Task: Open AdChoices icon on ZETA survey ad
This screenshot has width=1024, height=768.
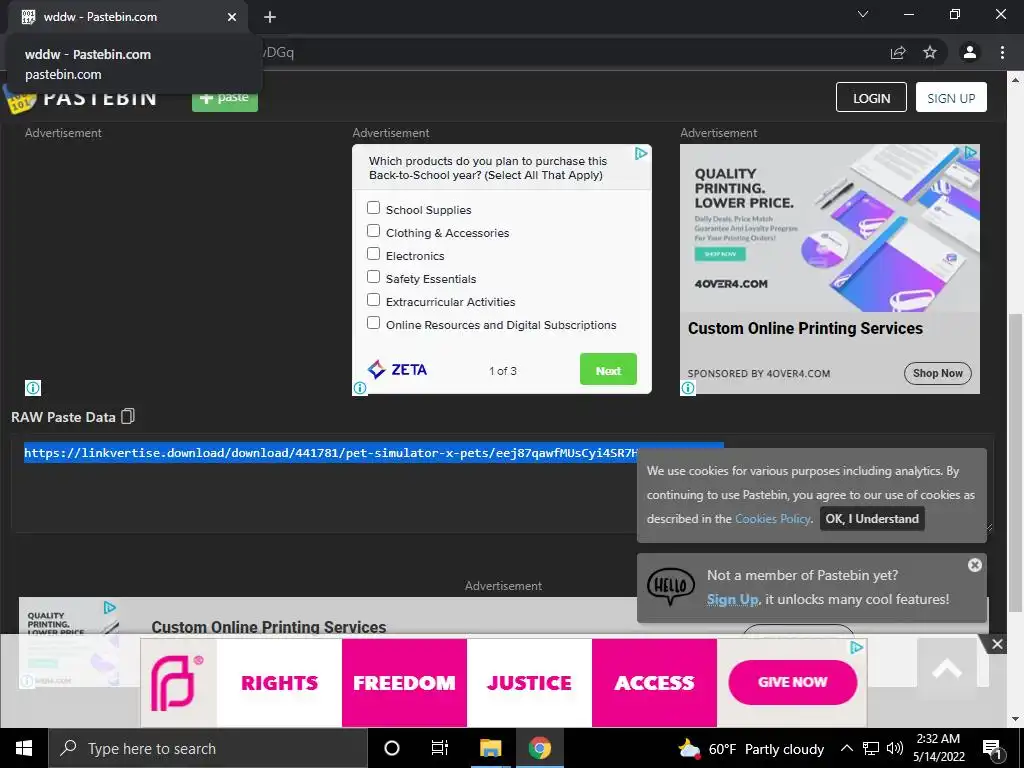Action: pyautogui.click(x=641, y=153)
